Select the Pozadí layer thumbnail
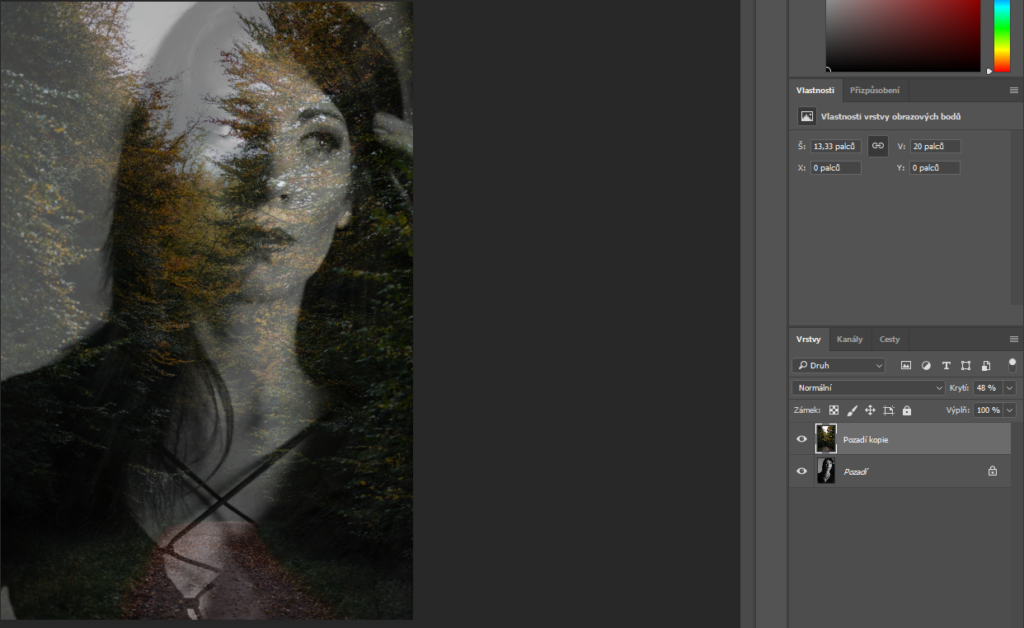The image size is (1024, 628). [826, 471]
